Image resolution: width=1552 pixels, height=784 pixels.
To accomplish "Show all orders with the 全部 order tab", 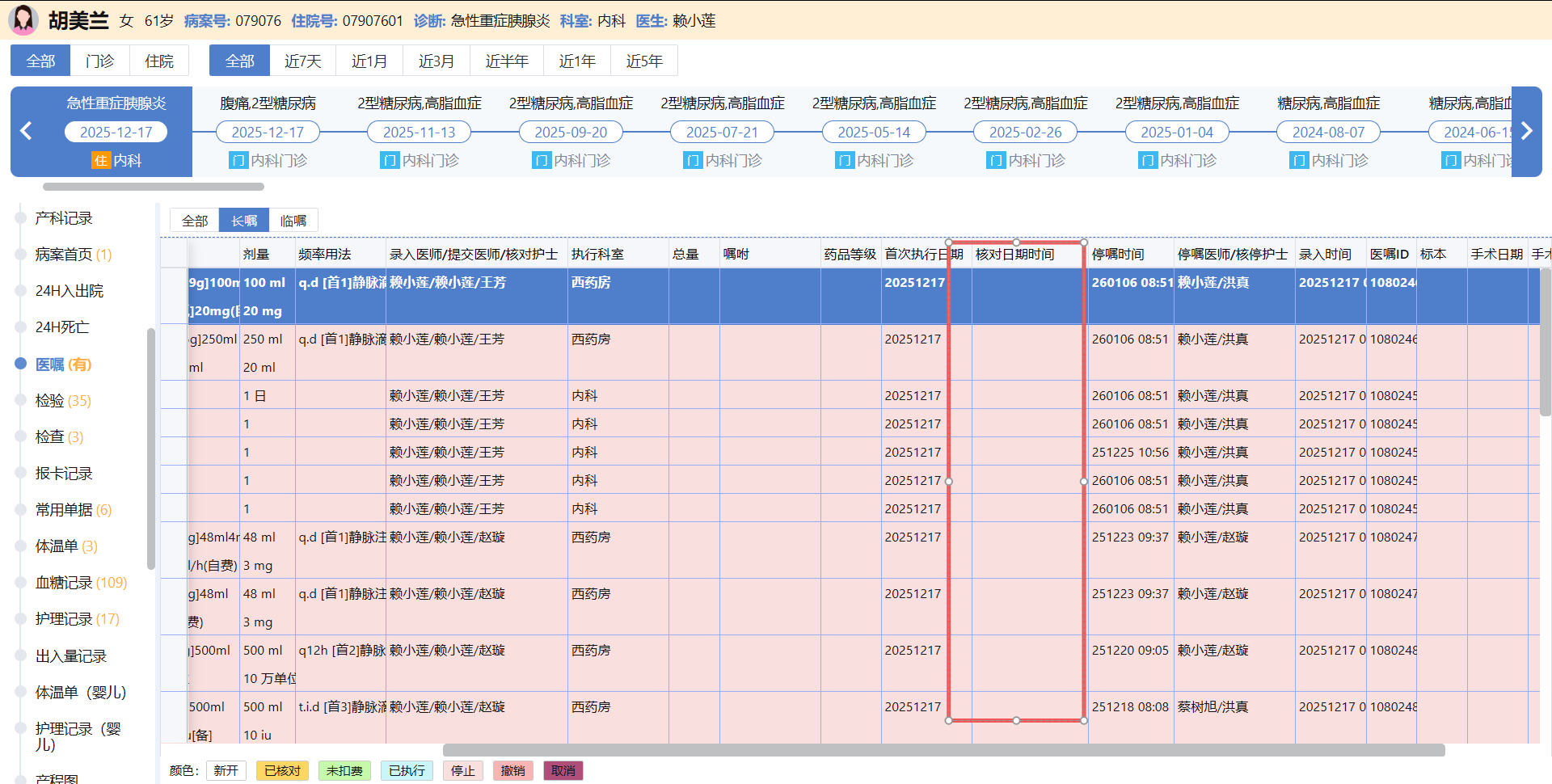I will pyautogui.click(x=195, y=221).
